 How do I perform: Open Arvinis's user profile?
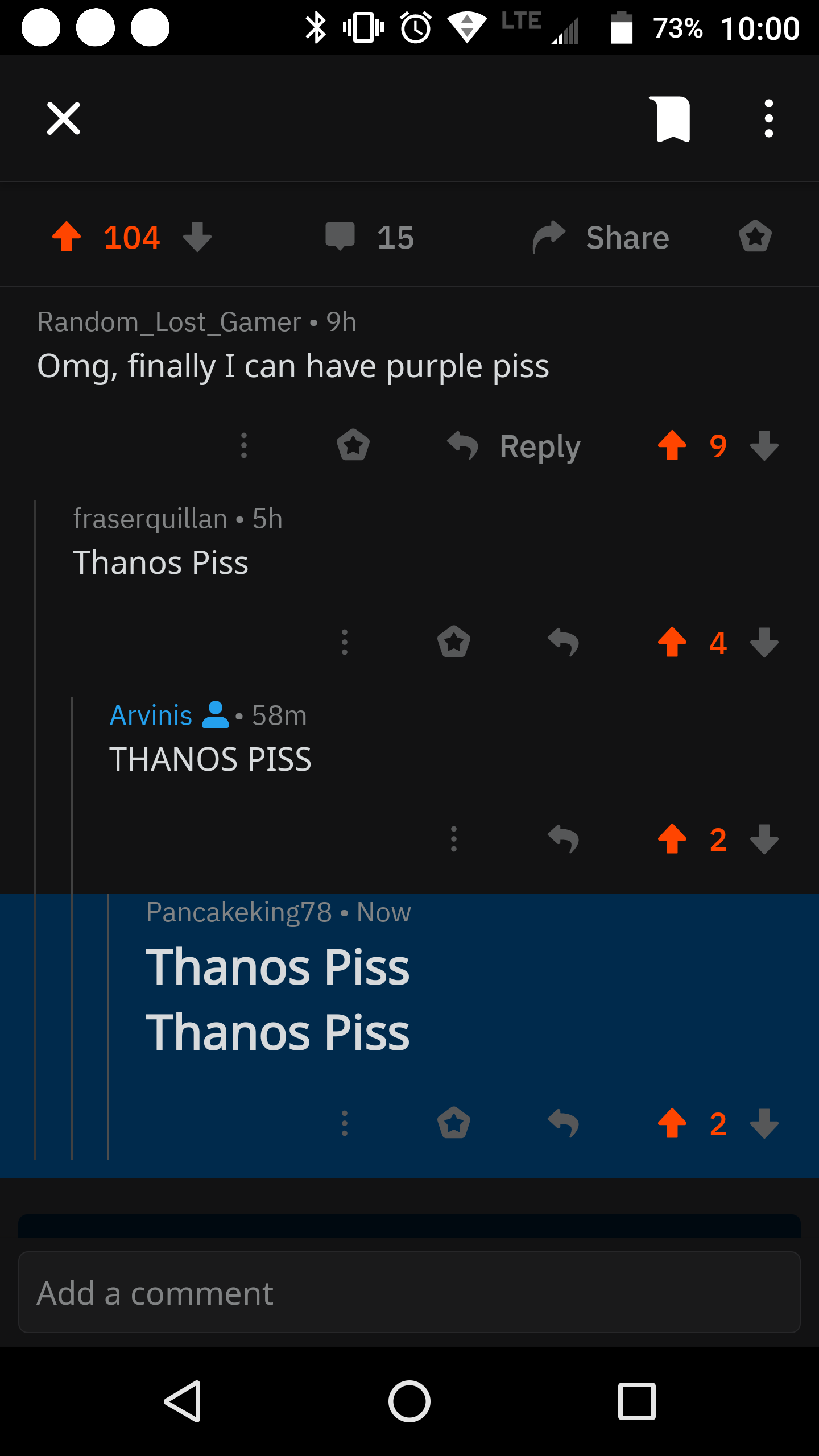152,714
